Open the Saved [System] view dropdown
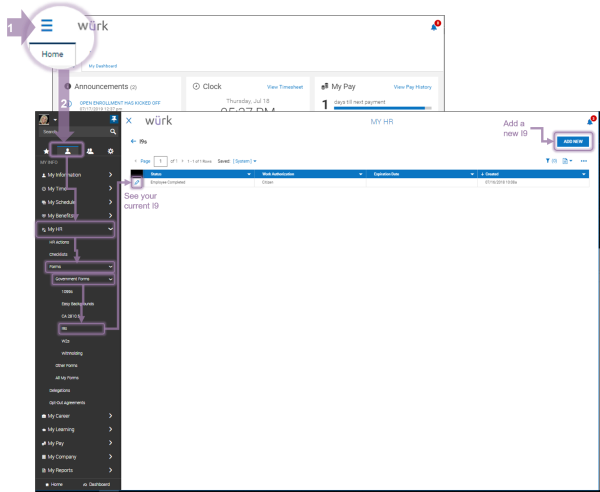600x492 pixels. click(245, 161)
